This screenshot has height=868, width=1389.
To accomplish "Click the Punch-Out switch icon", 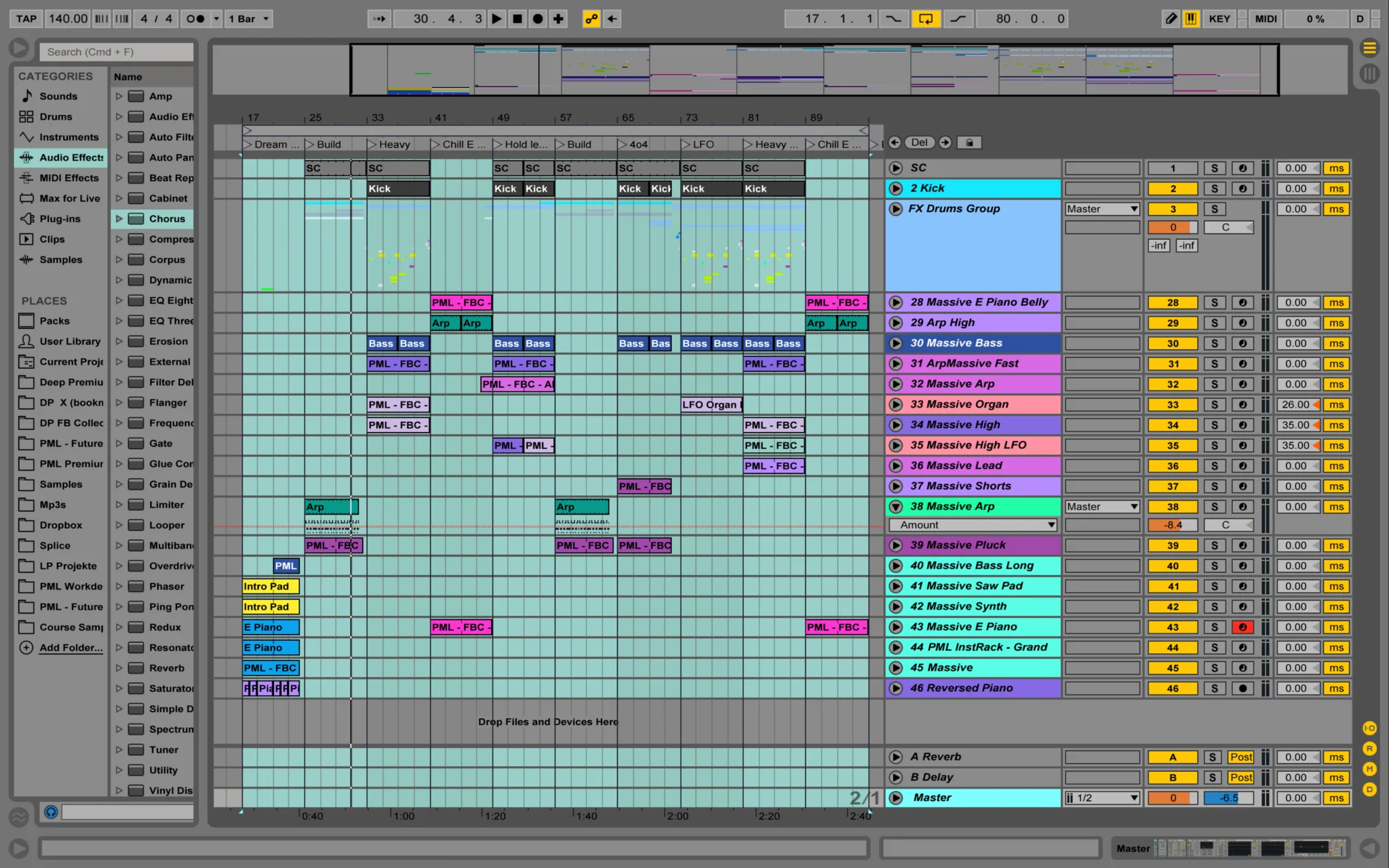I will [x=958, y=19].
